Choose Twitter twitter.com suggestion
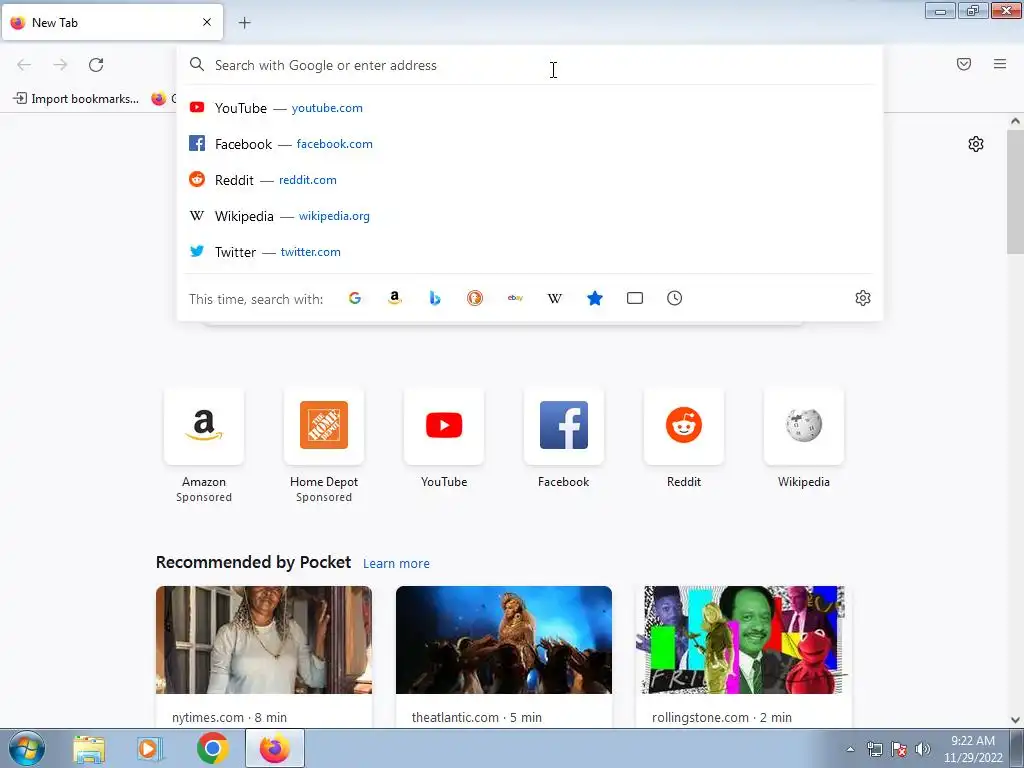Image resolution: width=1024 pixels, height=768 pixels. (529, 251)
